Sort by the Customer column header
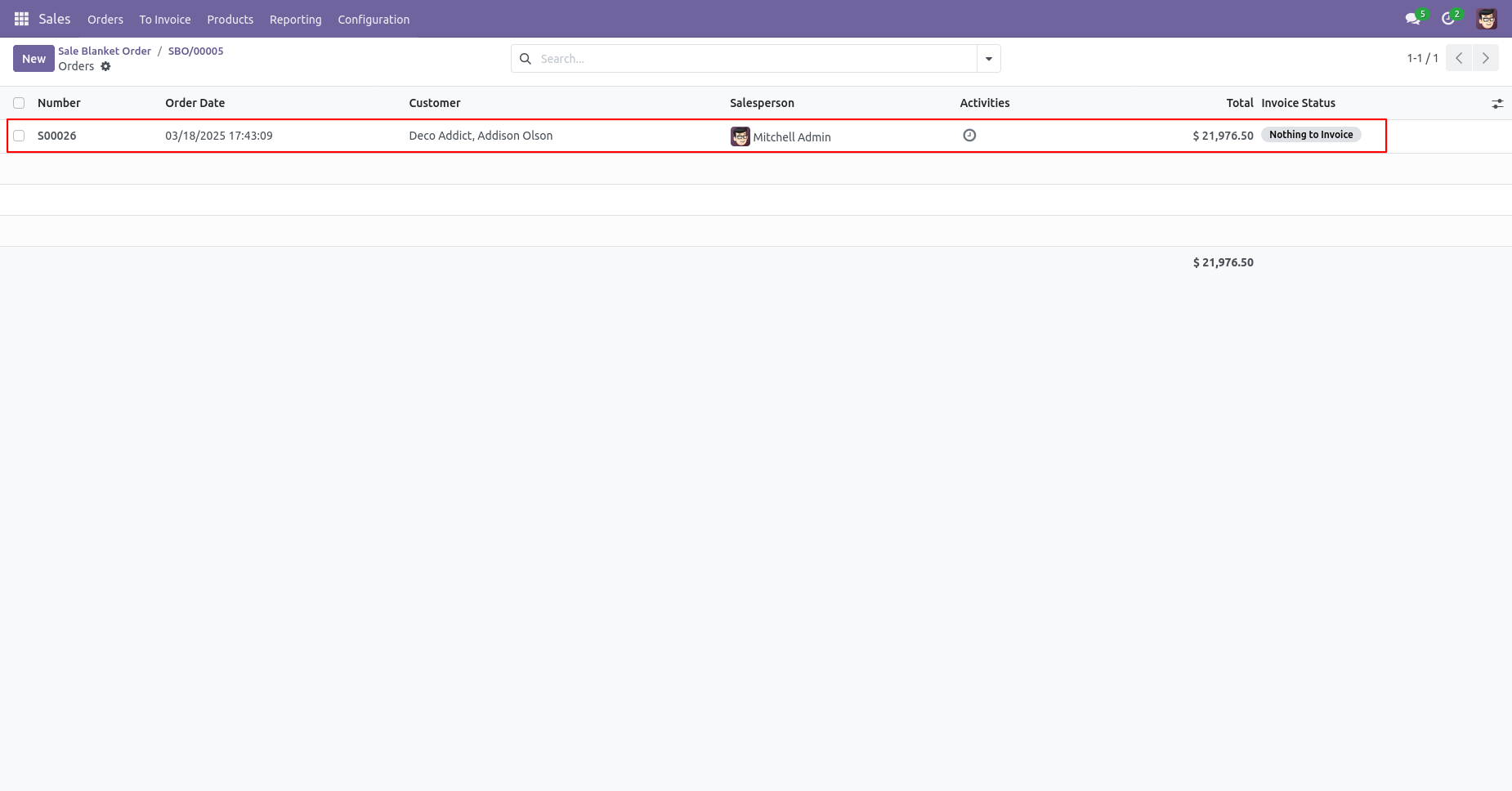This screenshot has height=791, width=1512. point(435,103)
